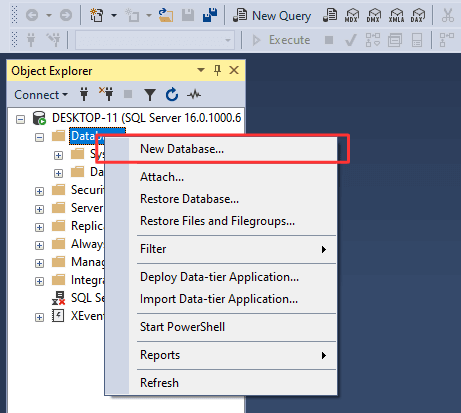Toggle the Object Explorer auto-hide pin
This screenshot has width=461, height=413.
pyautogui.click(x=217, y=70)
